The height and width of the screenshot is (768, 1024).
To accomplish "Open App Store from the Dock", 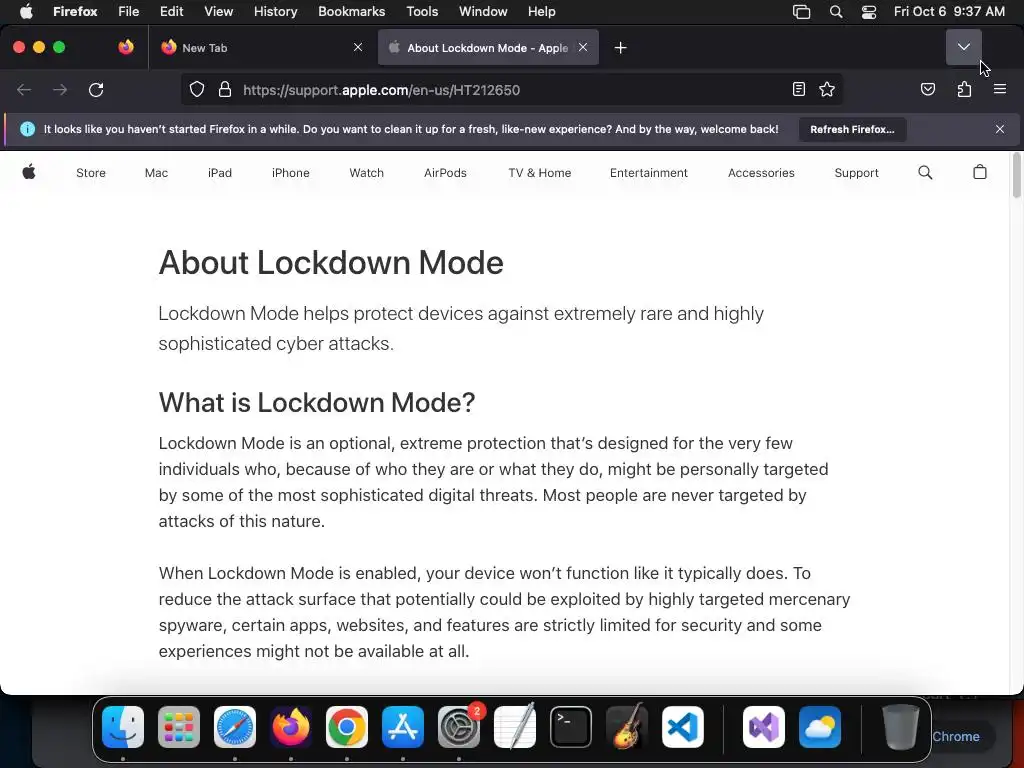I will (x=403, y=727).
